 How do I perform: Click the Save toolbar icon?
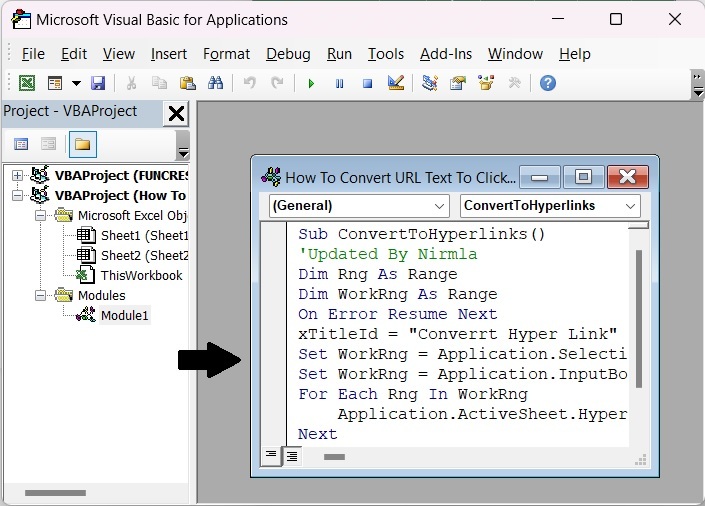coord(98,83)
